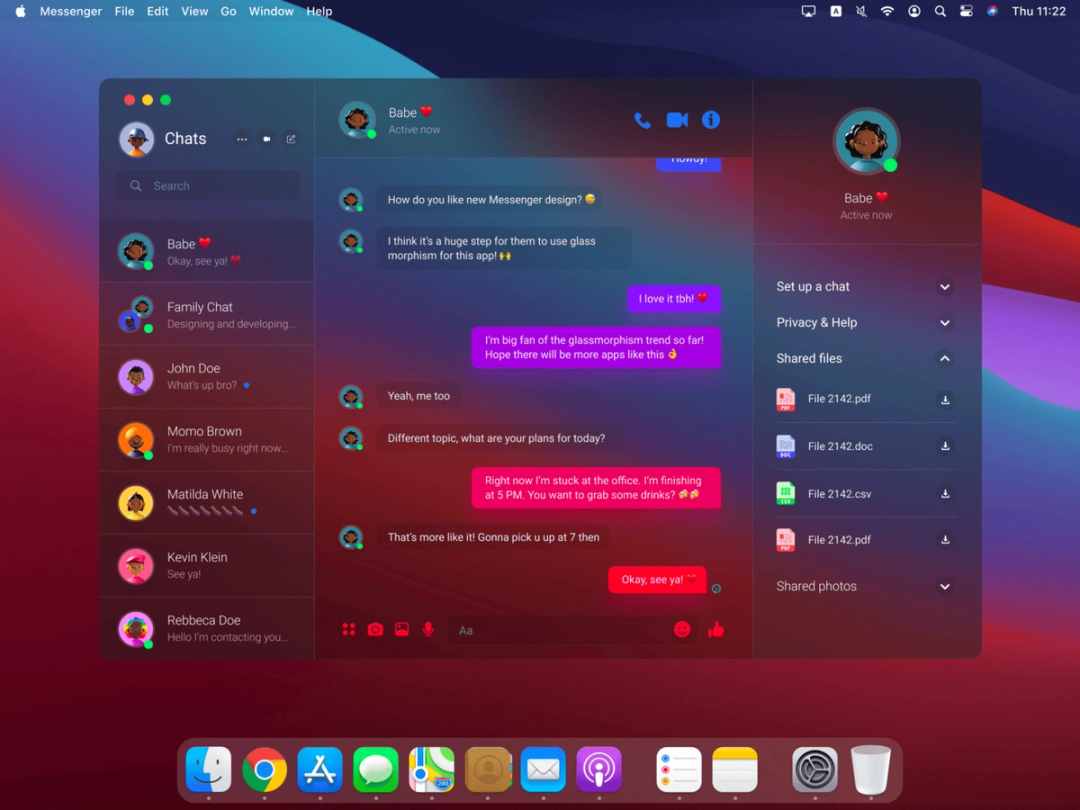1080x810 pixels.
Task: Open Reminders from the Dock
Action: 679,769
